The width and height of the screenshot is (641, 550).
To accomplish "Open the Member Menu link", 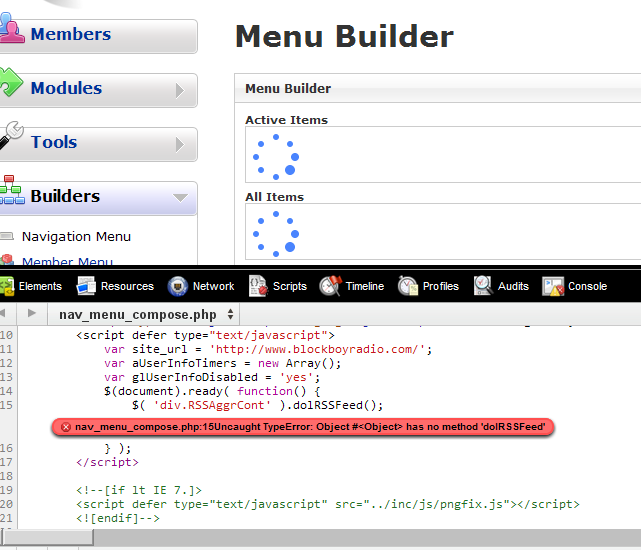I will pos(67,260).
